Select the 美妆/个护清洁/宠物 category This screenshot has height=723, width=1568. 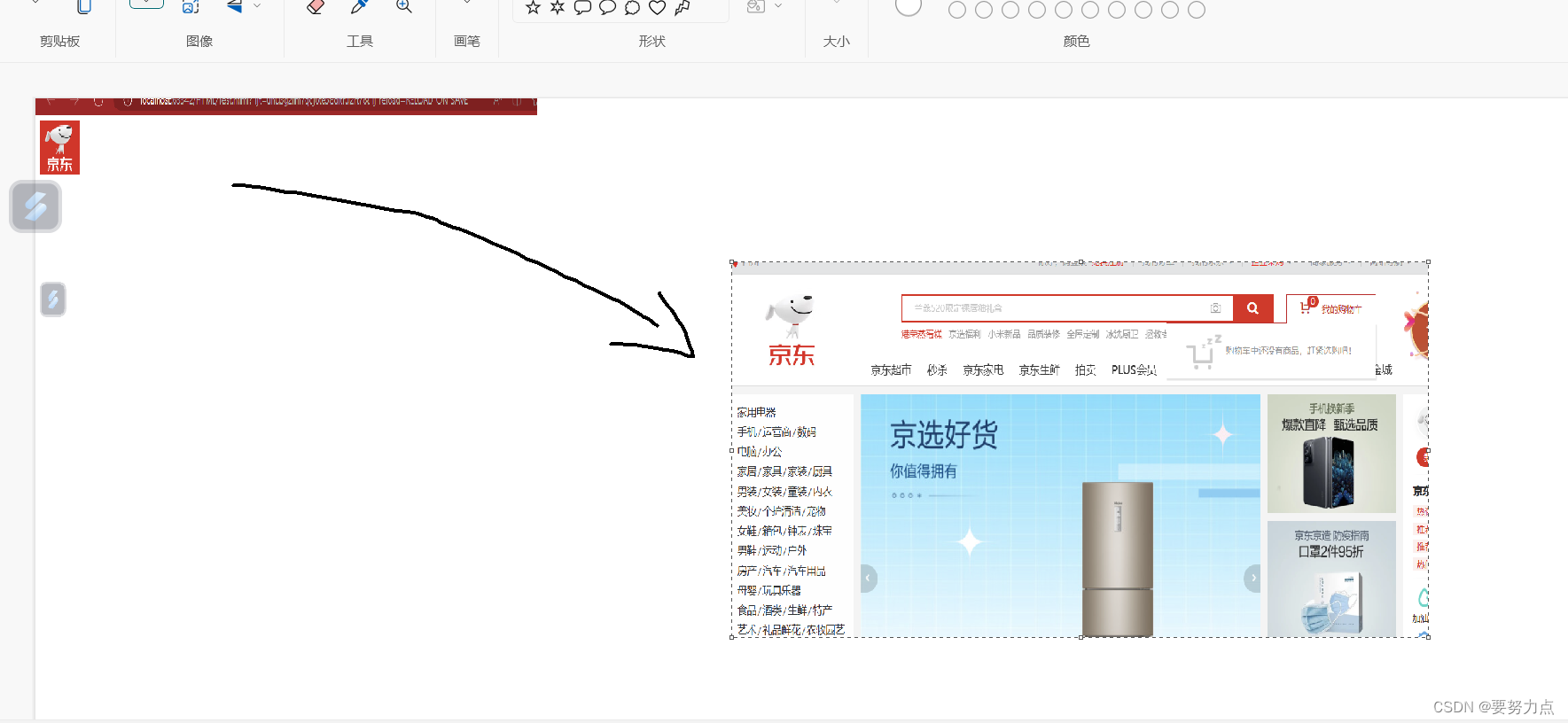tap(781, 511)
